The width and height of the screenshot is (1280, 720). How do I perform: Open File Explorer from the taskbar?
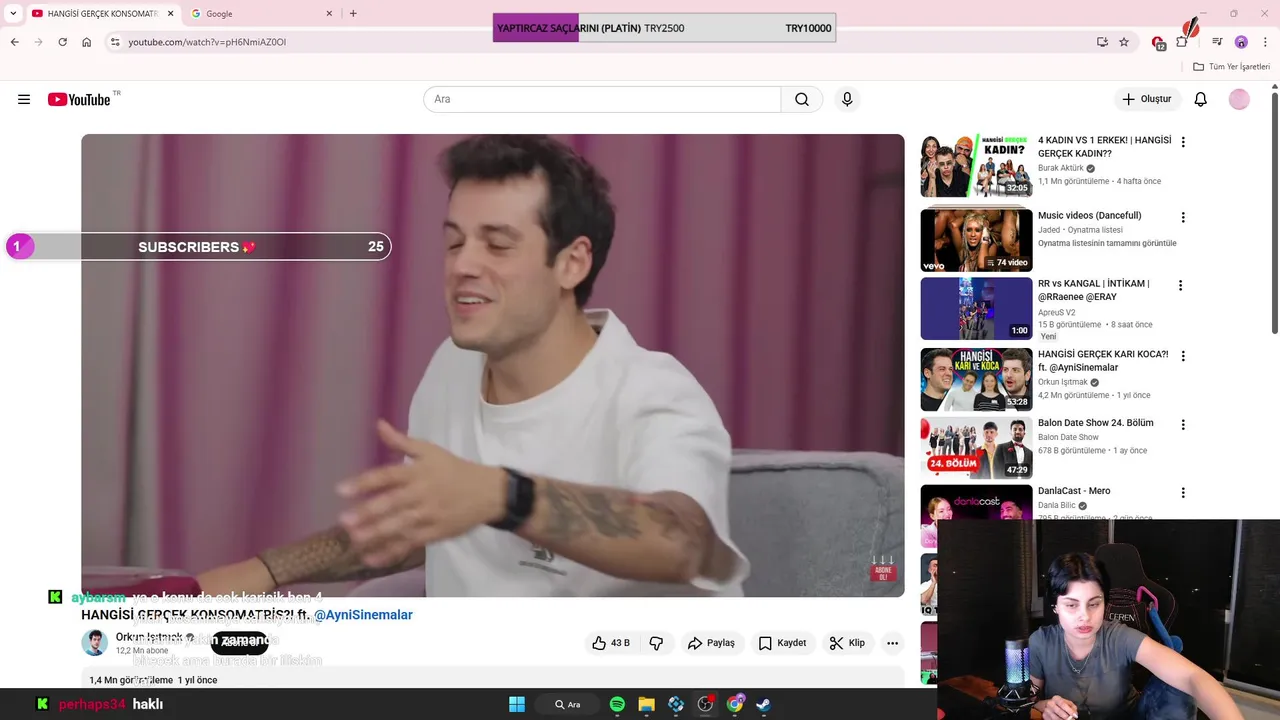[x=646, y=704]
